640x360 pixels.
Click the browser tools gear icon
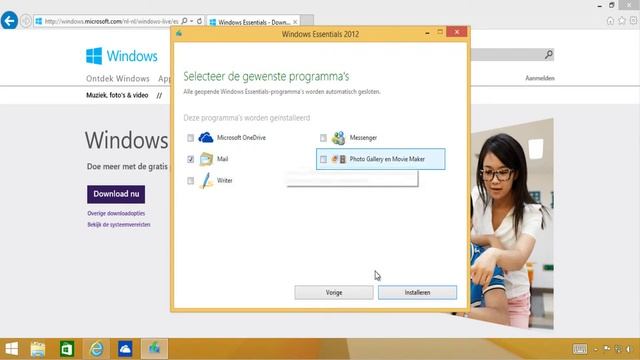tap(633, 20)
